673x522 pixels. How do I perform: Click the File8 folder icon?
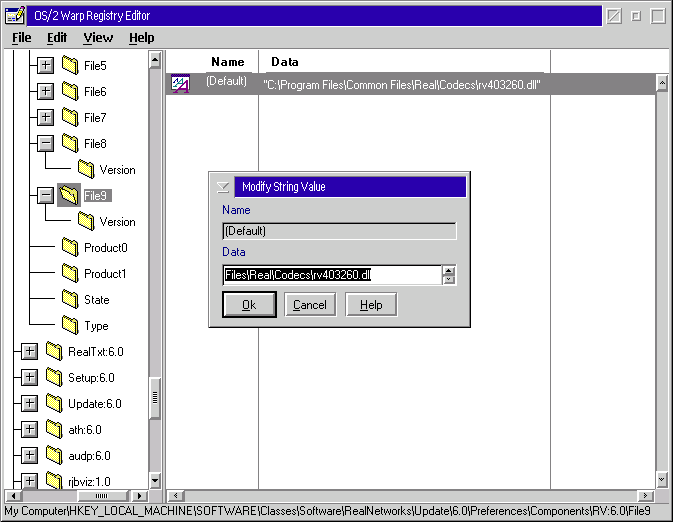[x=70, y=143]
